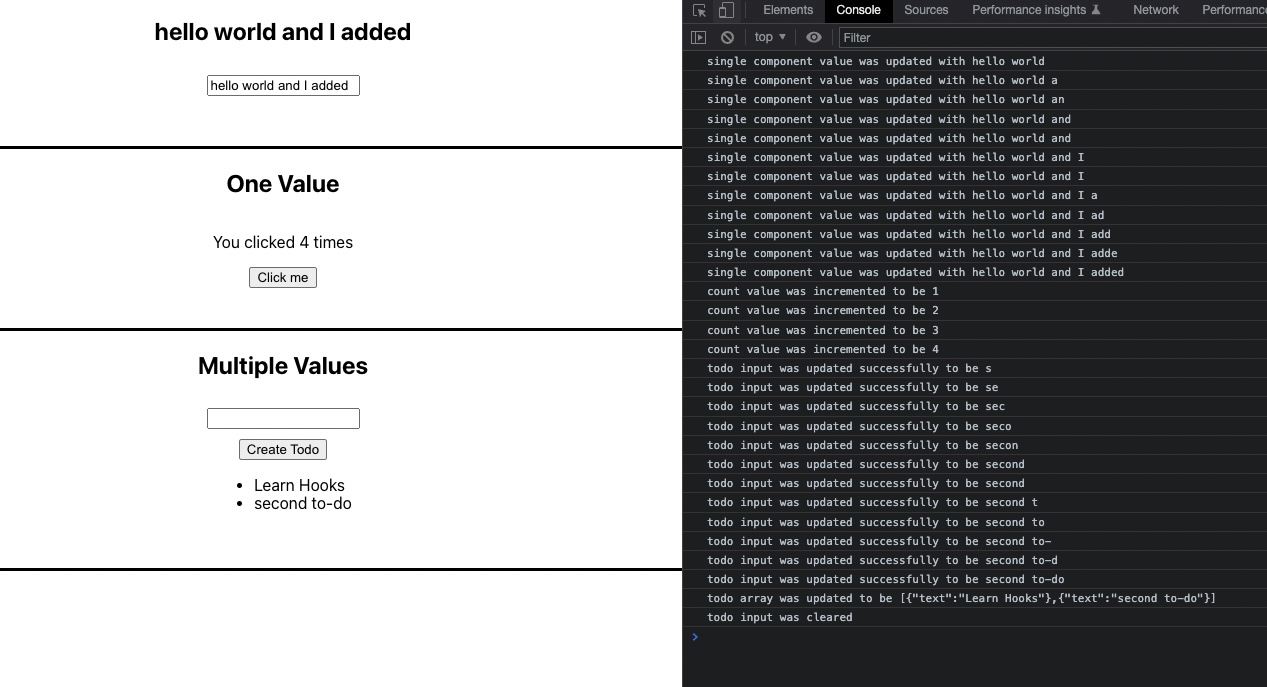Open the Sources tab
The width and height of the screenshot is (1267, 687).
pyautogui.click(x=926, y=10)
